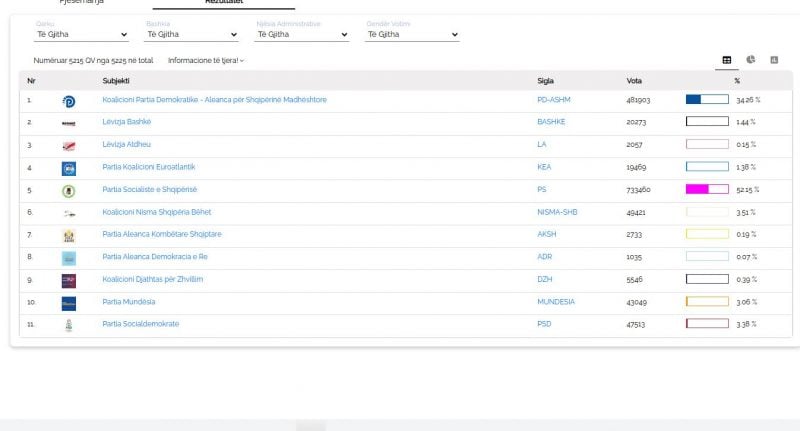The width and height of the screenshot is (800, 431).
Task: Click the Aleanca Kombëtare Shqiptare logo
Action: 69,236
